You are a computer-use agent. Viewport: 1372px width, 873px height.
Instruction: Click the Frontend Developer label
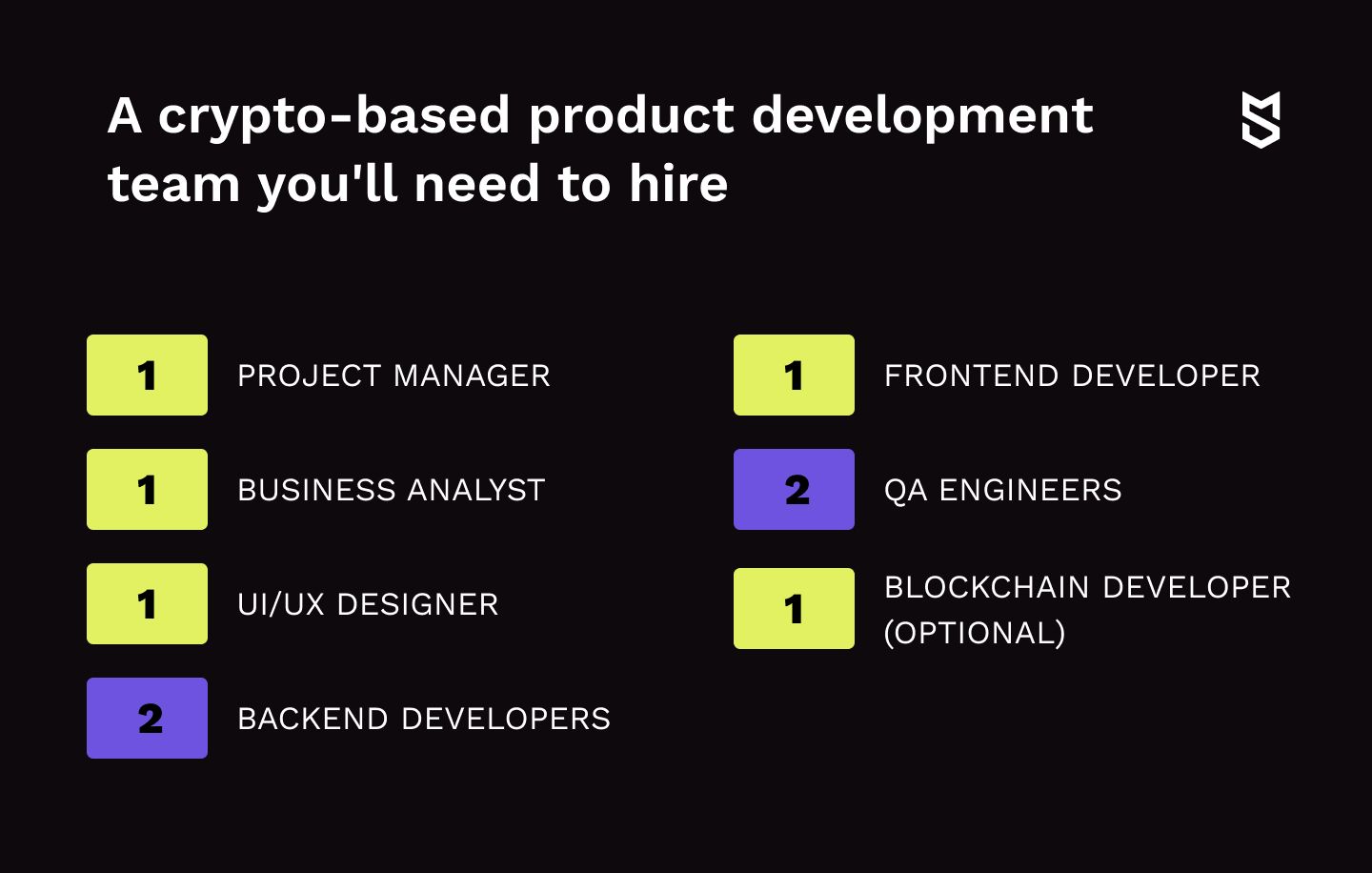(1072, 376)
